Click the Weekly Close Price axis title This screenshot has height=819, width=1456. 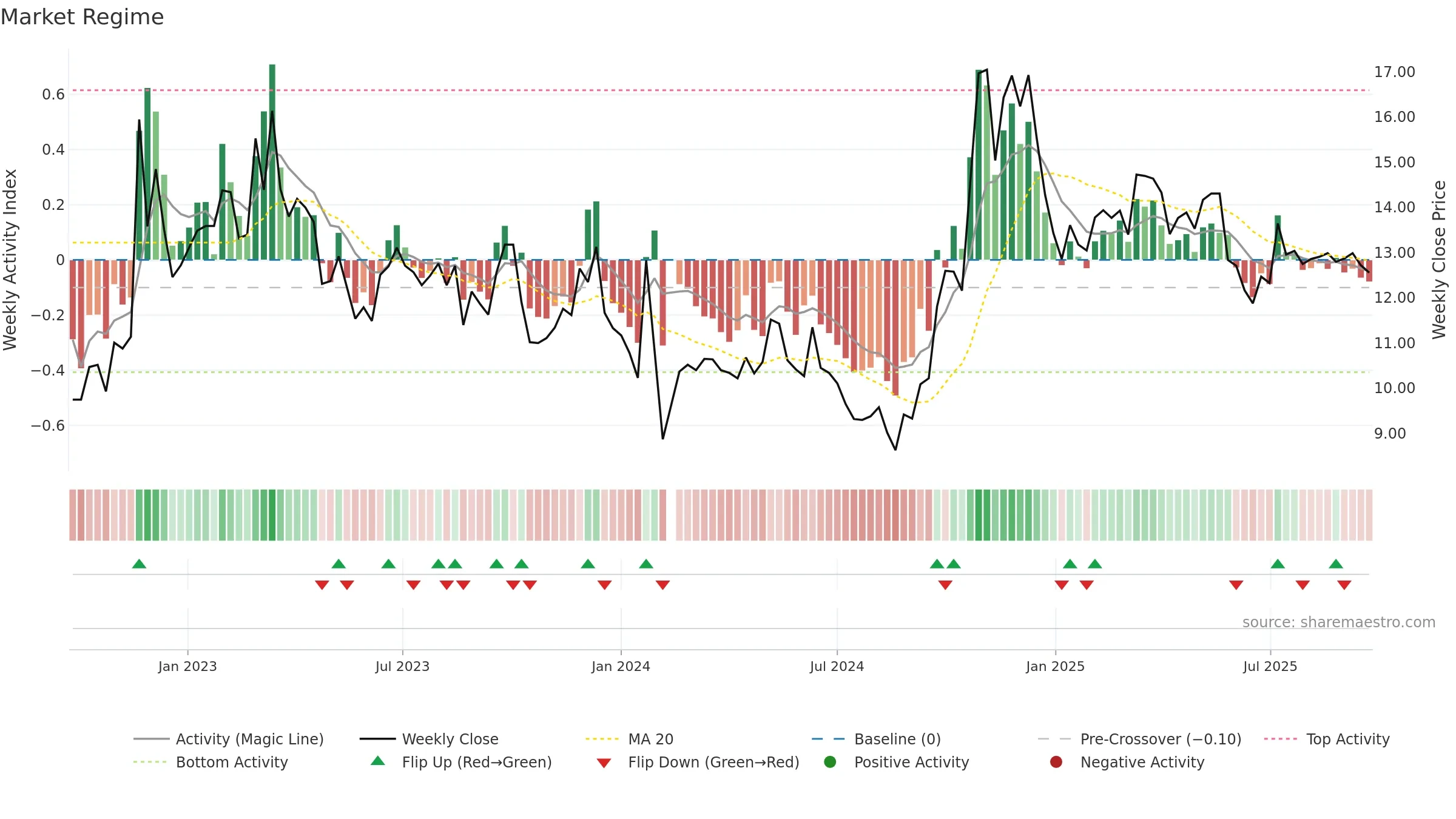click(x=1439, y=260)
